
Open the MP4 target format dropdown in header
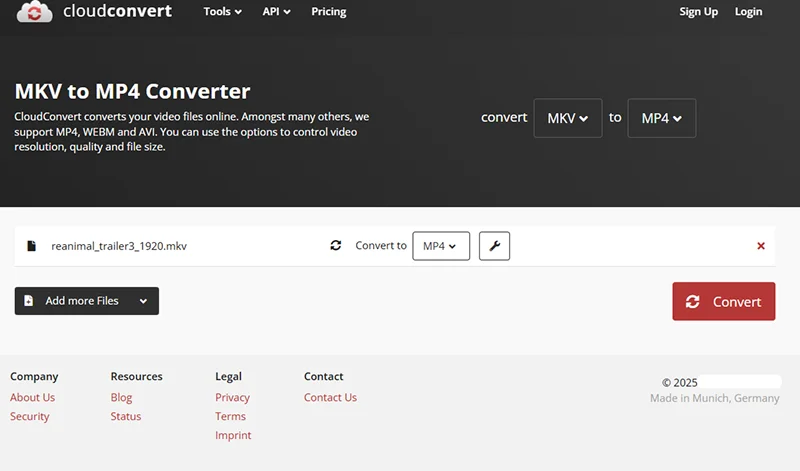pyautogui.click(x=661, y=118)
